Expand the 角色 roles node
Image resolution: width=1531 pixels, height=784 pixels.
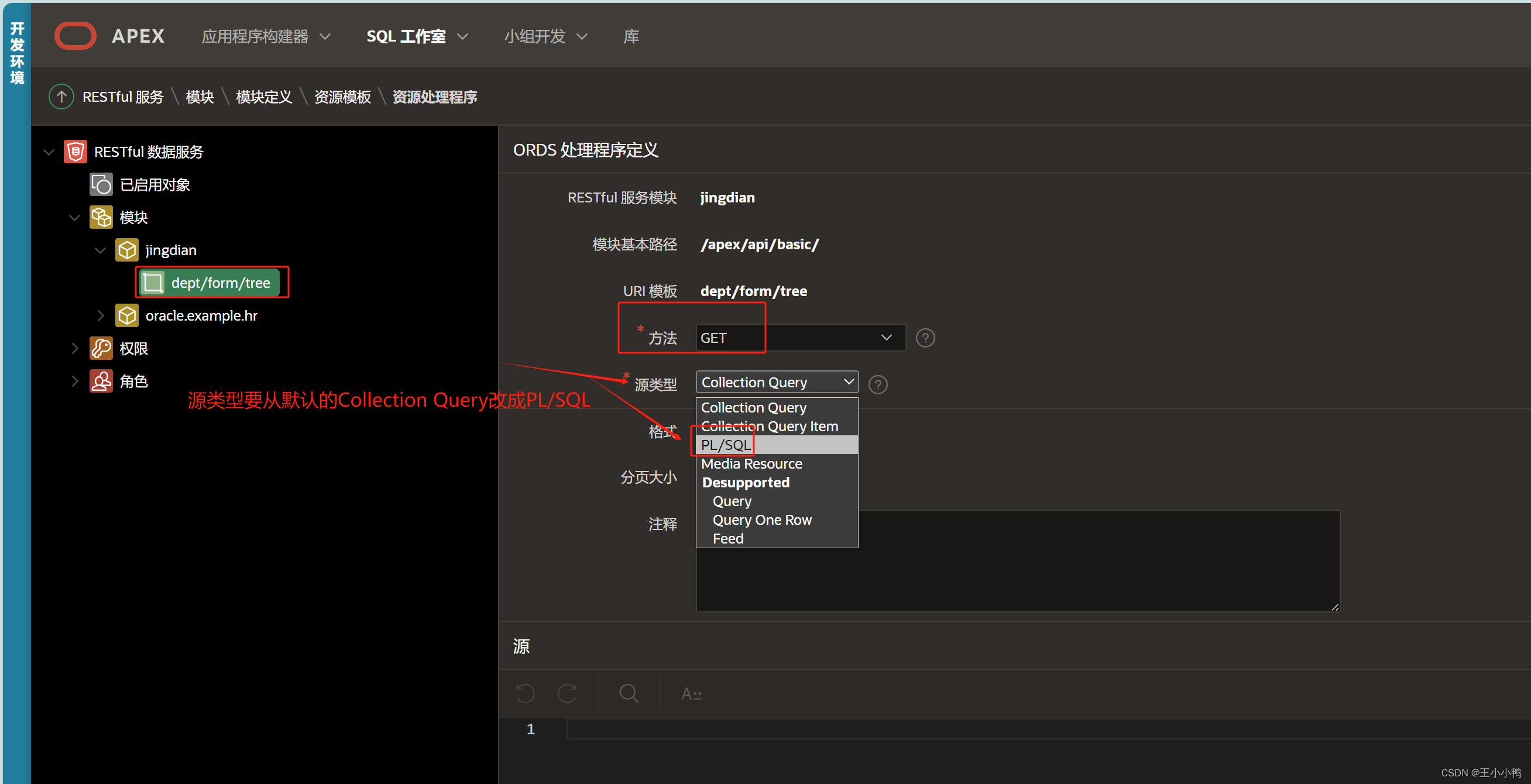[74, 381]
